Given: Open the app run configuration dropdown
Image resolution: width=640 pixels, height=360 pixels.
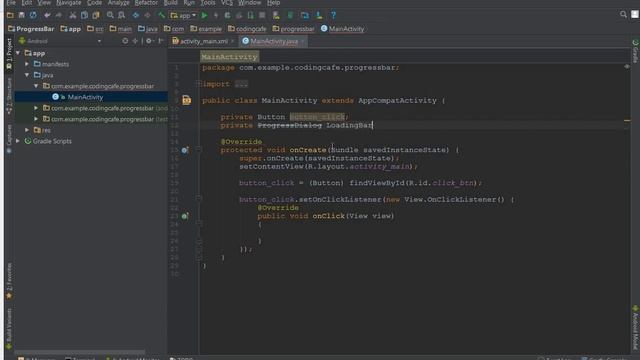Looking at the screenshot, I should tap(183, 16).
